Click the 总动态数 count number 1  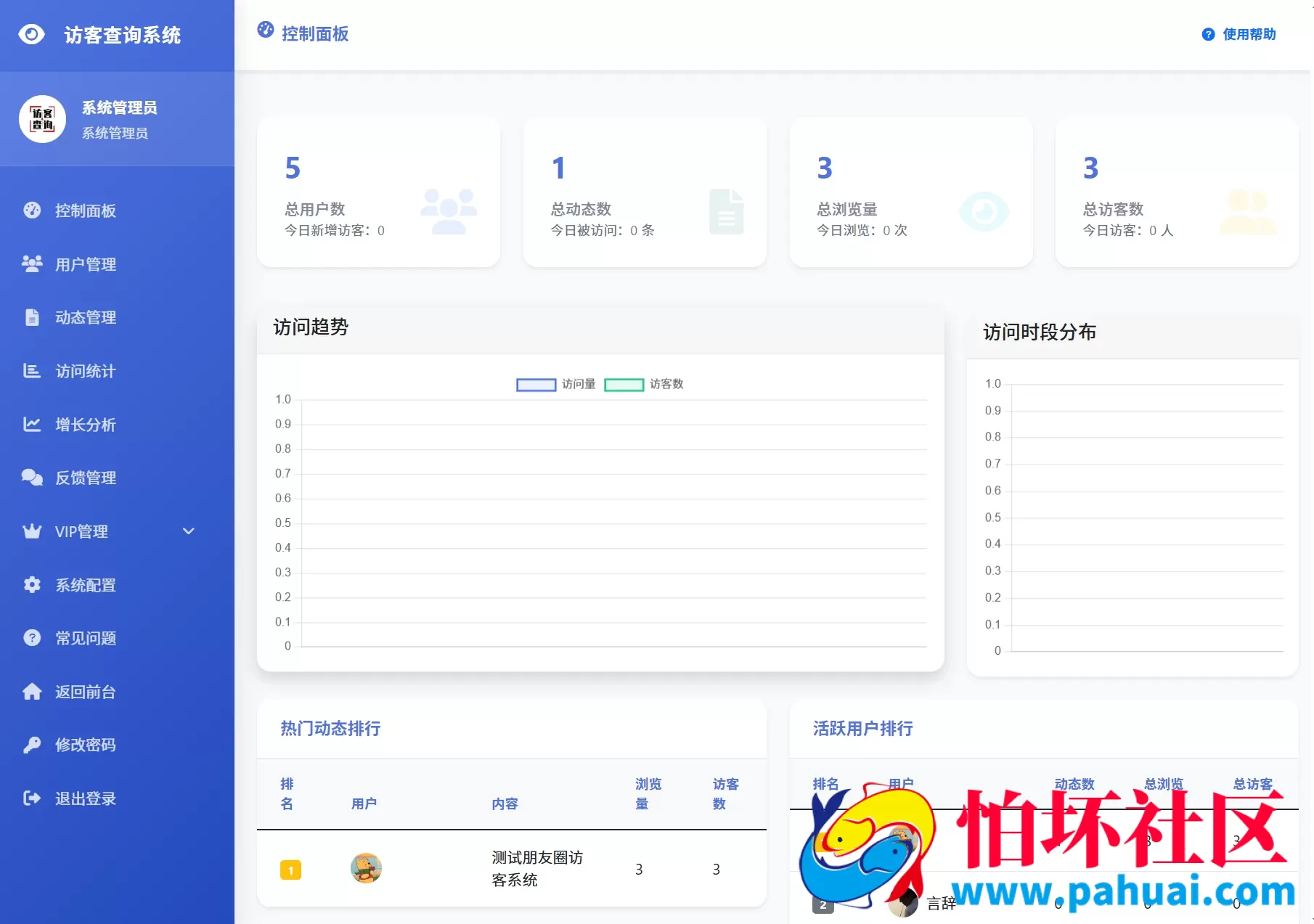click(558, 168)
